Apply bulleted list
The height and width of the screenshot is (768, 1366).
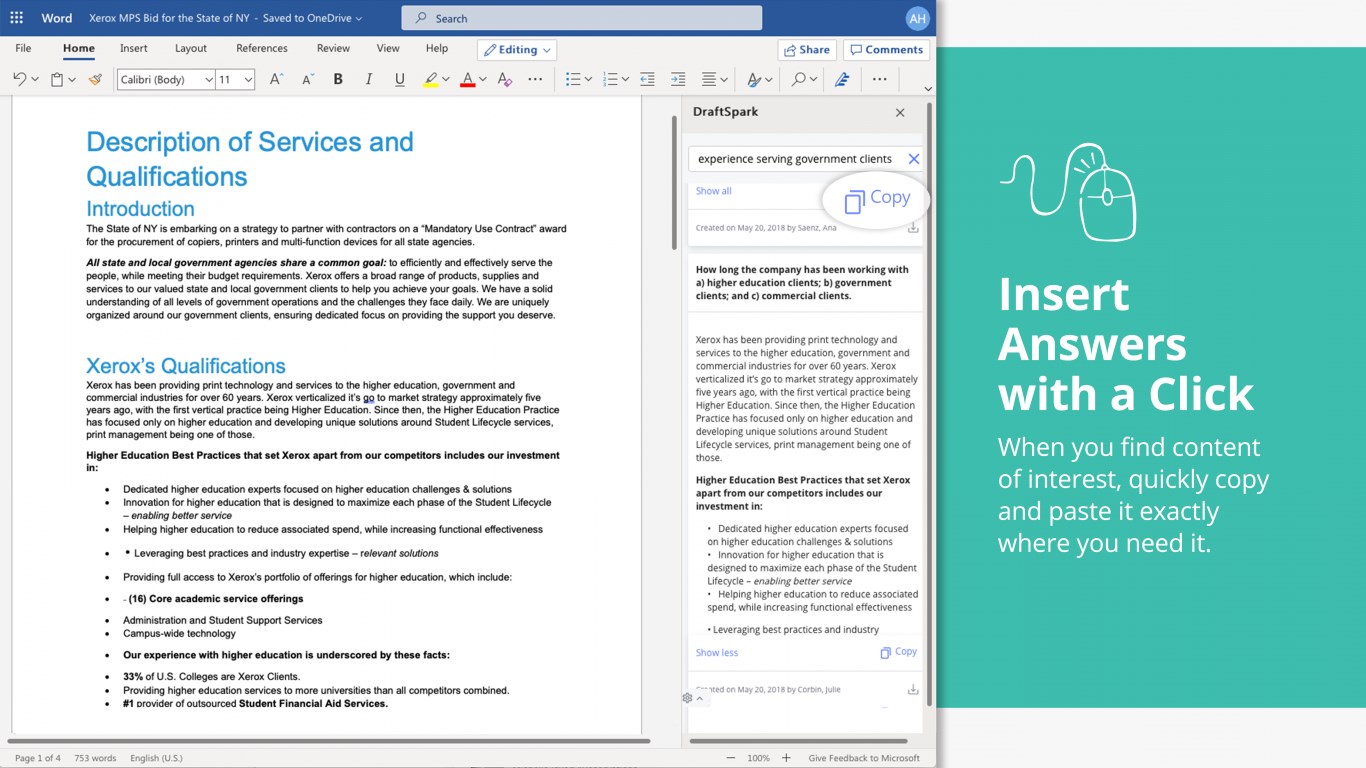coord(573,79)
